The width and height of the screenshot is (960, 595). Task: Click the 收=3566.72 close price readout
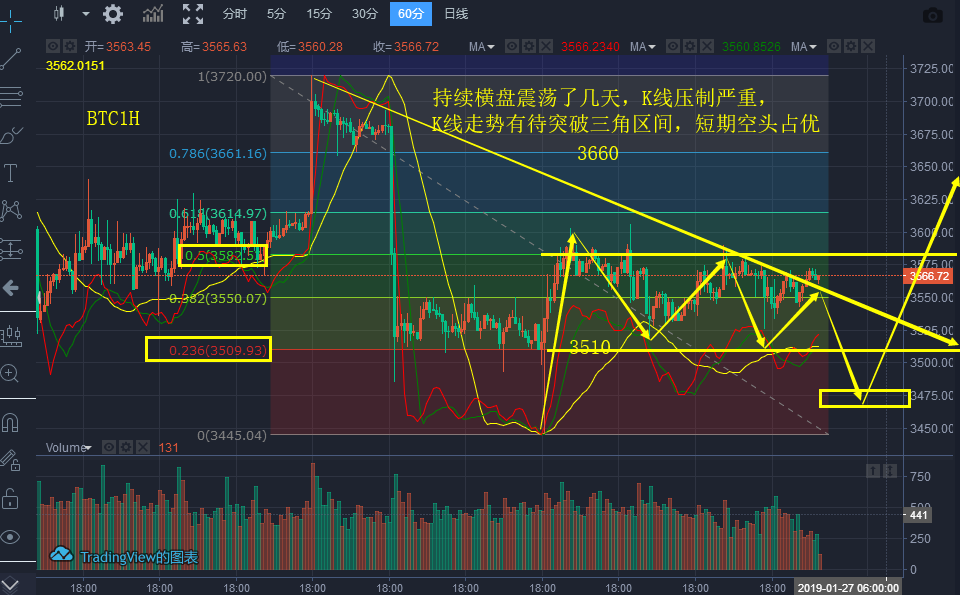[x=406, y=47]
